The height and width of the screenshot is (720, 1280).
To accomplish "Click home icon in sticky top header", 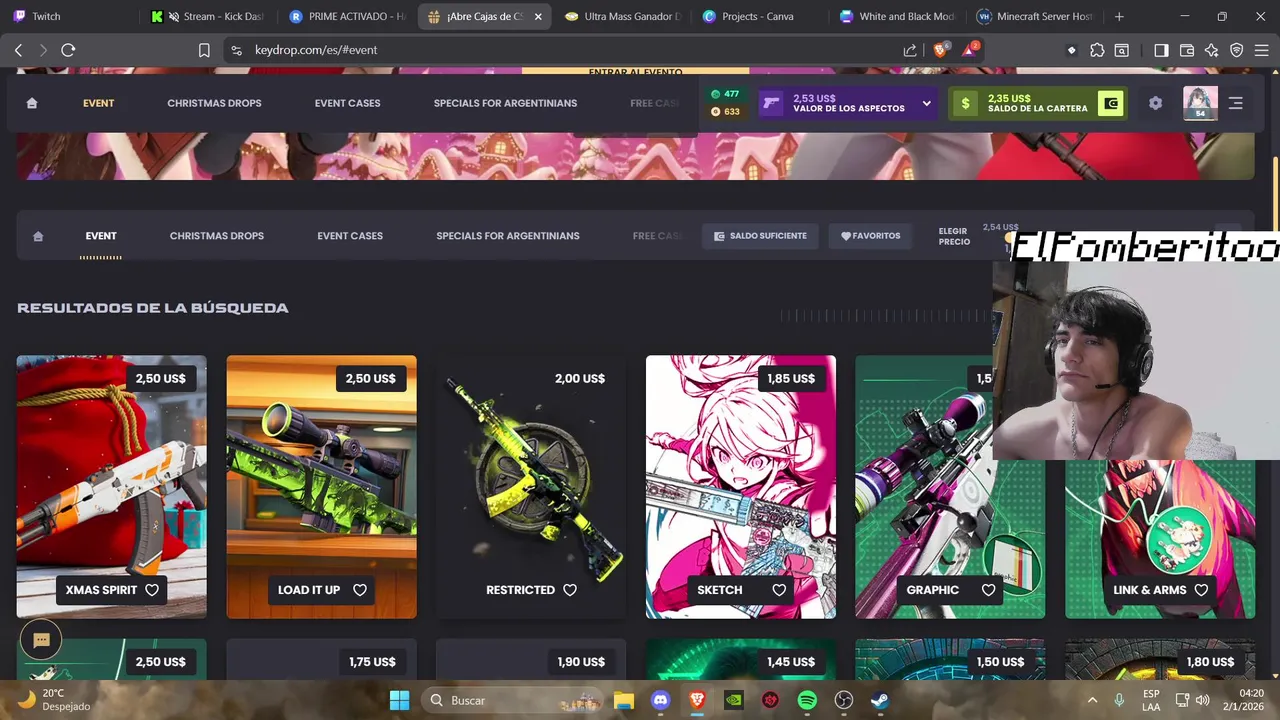I will point(32,103).
